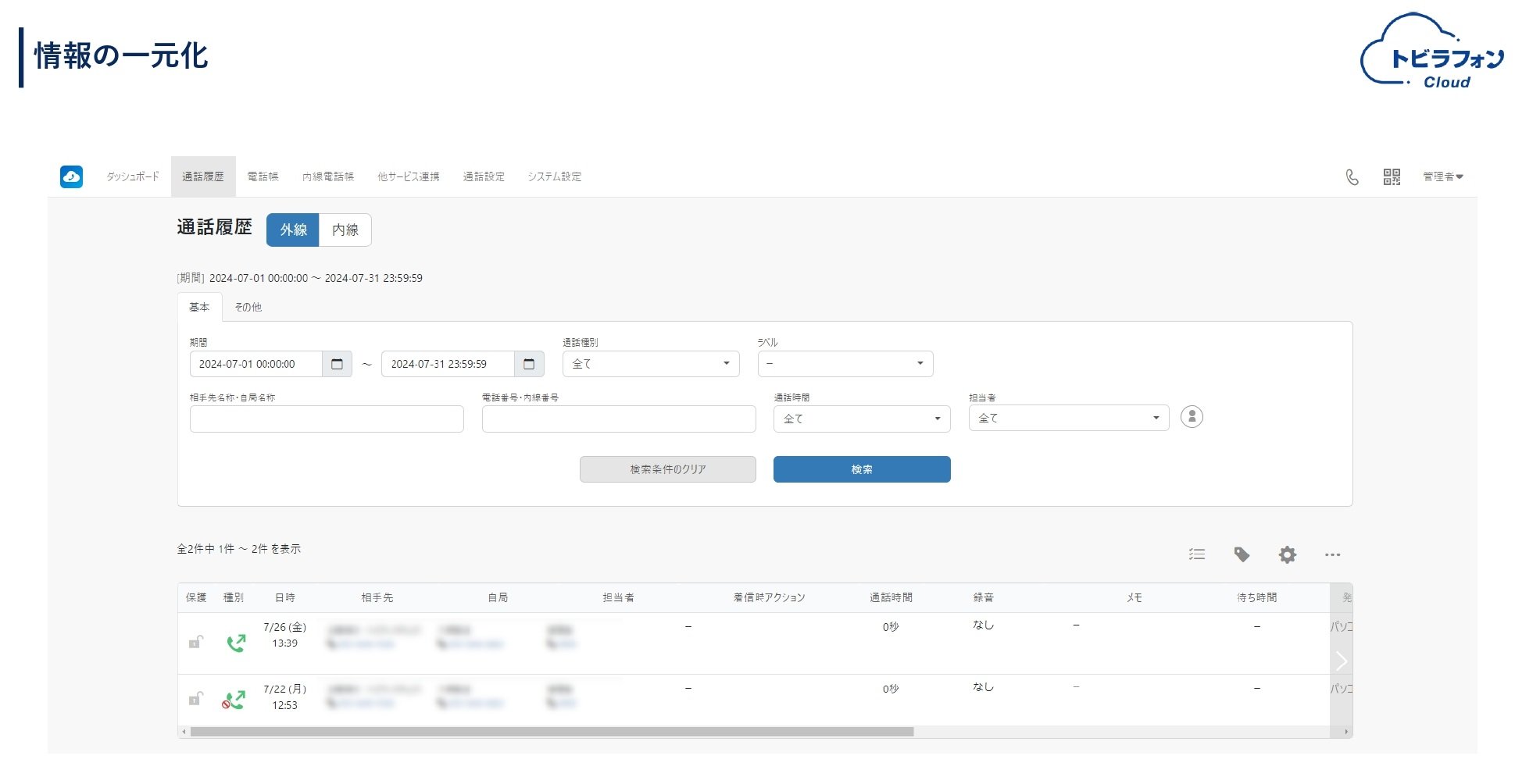This screenshot has height=784, width=1515.
Task: Open the end date calendar picker
Action: click(529, 364)
